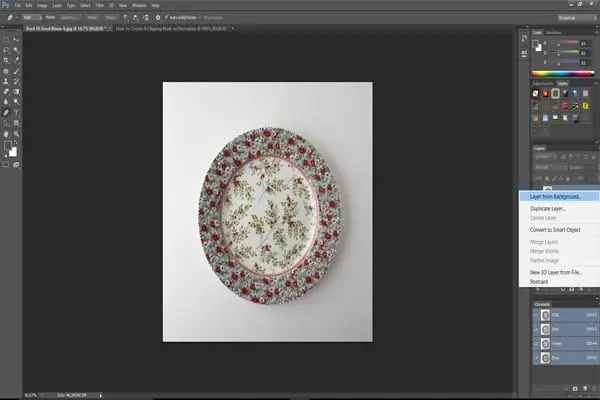Image resolution: width=600 pixels, height=400 pixels.
Task: Open path arrangement options
Action: (x=146, y=18)
